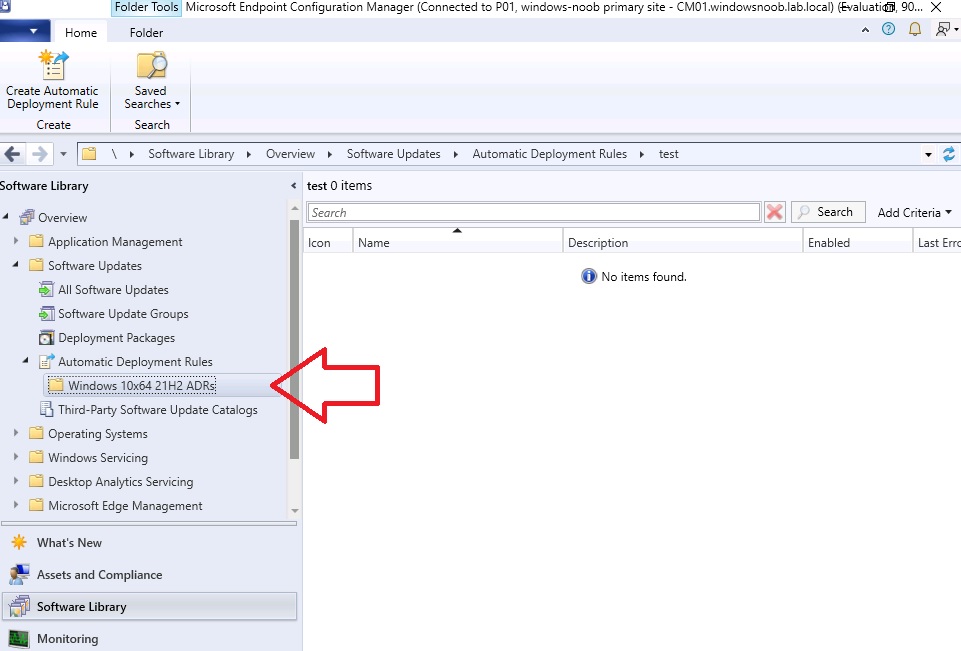Click the Overview node icon
The height and width of the screenshot is (651, 961).
[27, 218]
